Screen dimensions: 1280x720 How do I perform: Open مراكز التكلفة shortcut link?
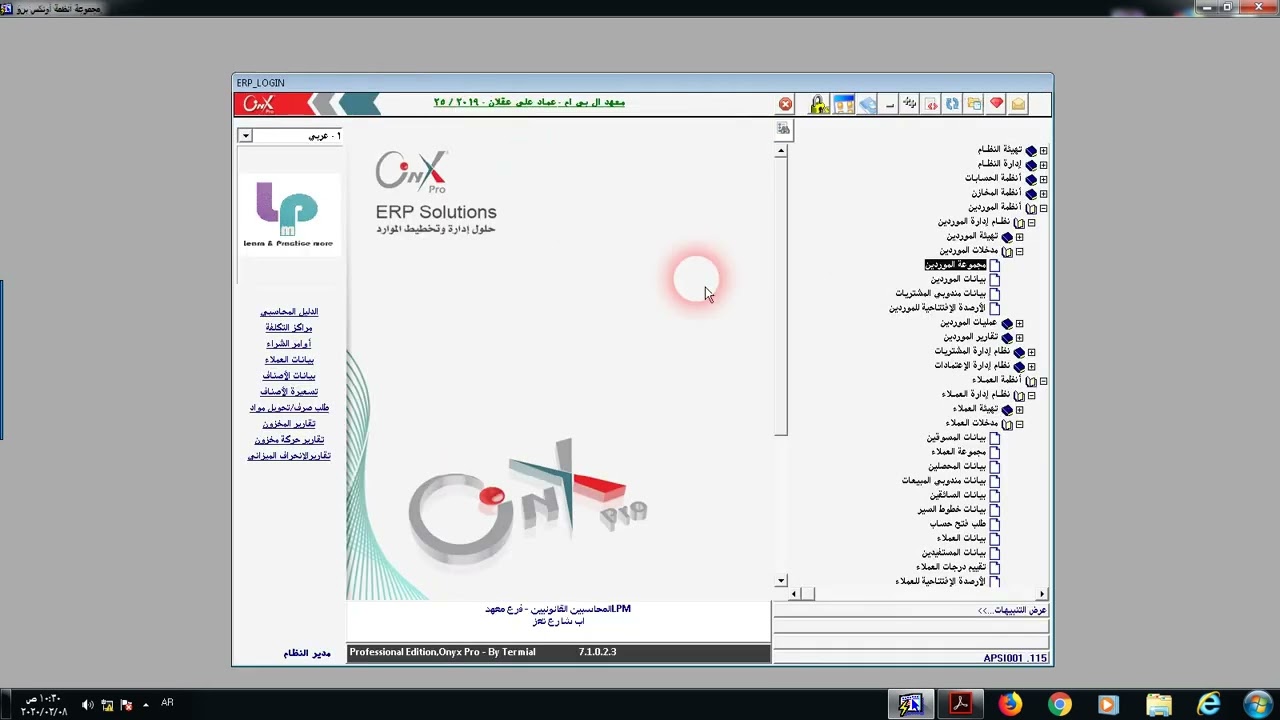[x=289, y=328]
